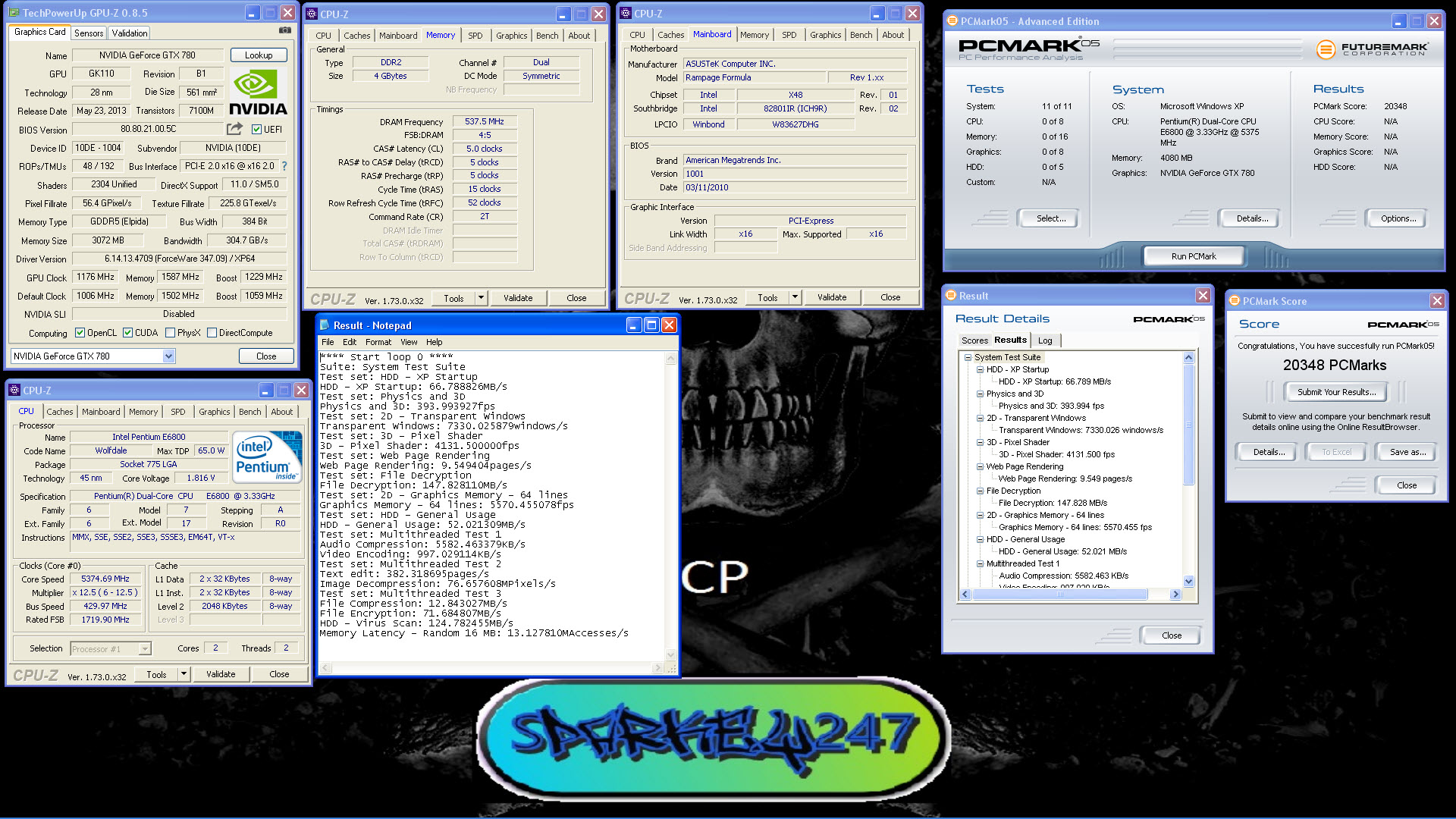Click the NVIDIA logo in GPU-Z
The height and width of the screenshot is (819, 1456).
[x=258, y=93]
